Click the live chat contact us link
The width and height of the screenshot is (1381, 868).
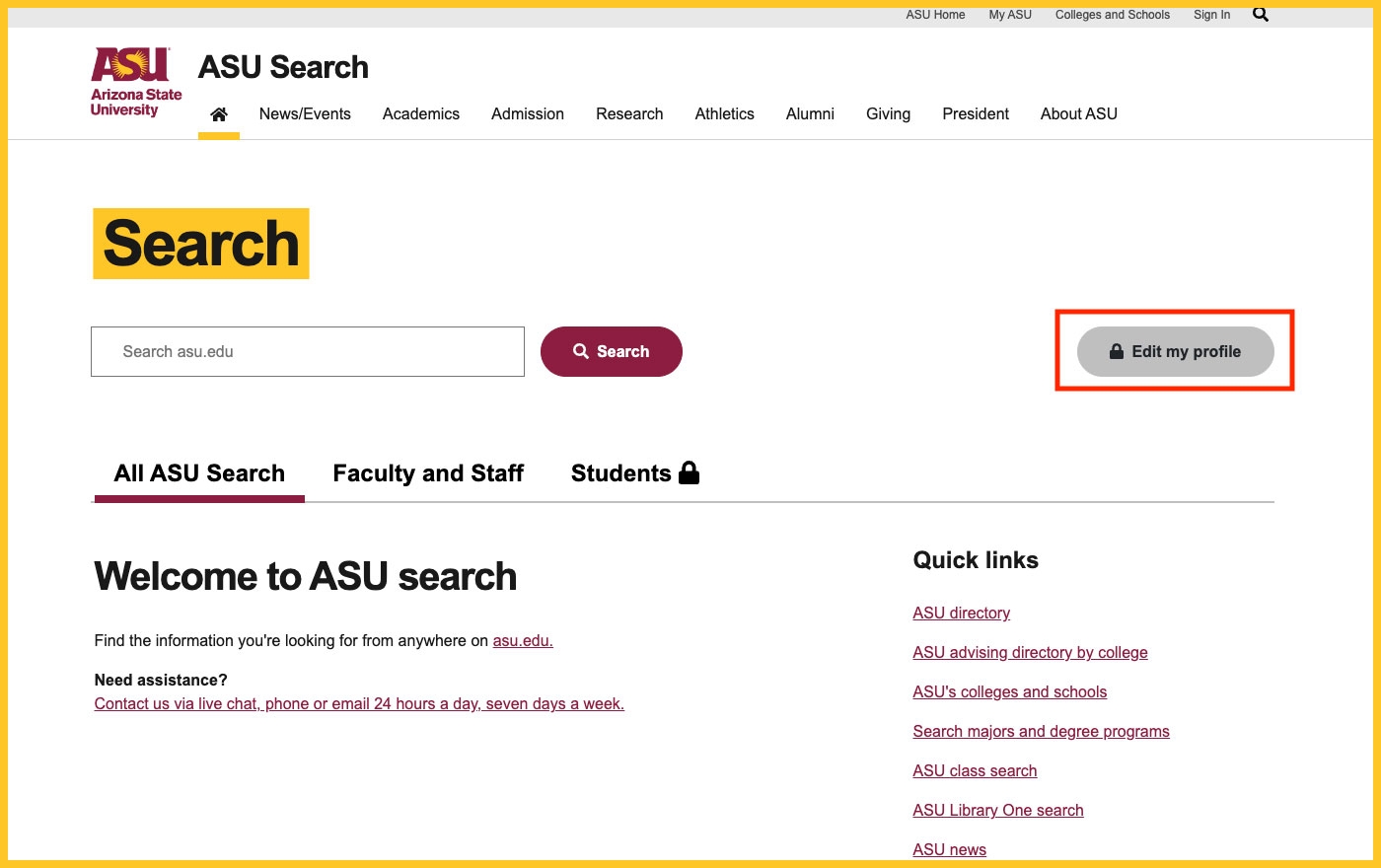[359, 704]
